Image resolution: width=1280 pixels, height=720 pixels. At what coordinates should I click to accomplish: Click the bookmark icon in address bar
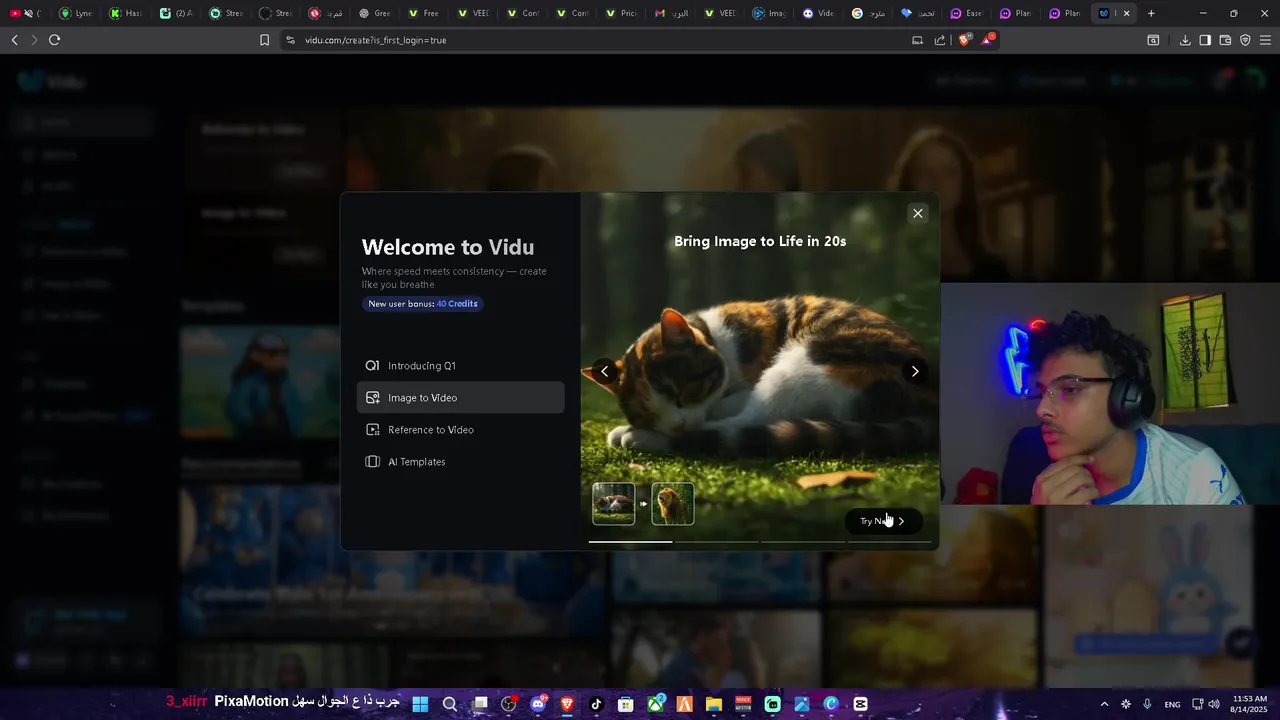[264, 40]
